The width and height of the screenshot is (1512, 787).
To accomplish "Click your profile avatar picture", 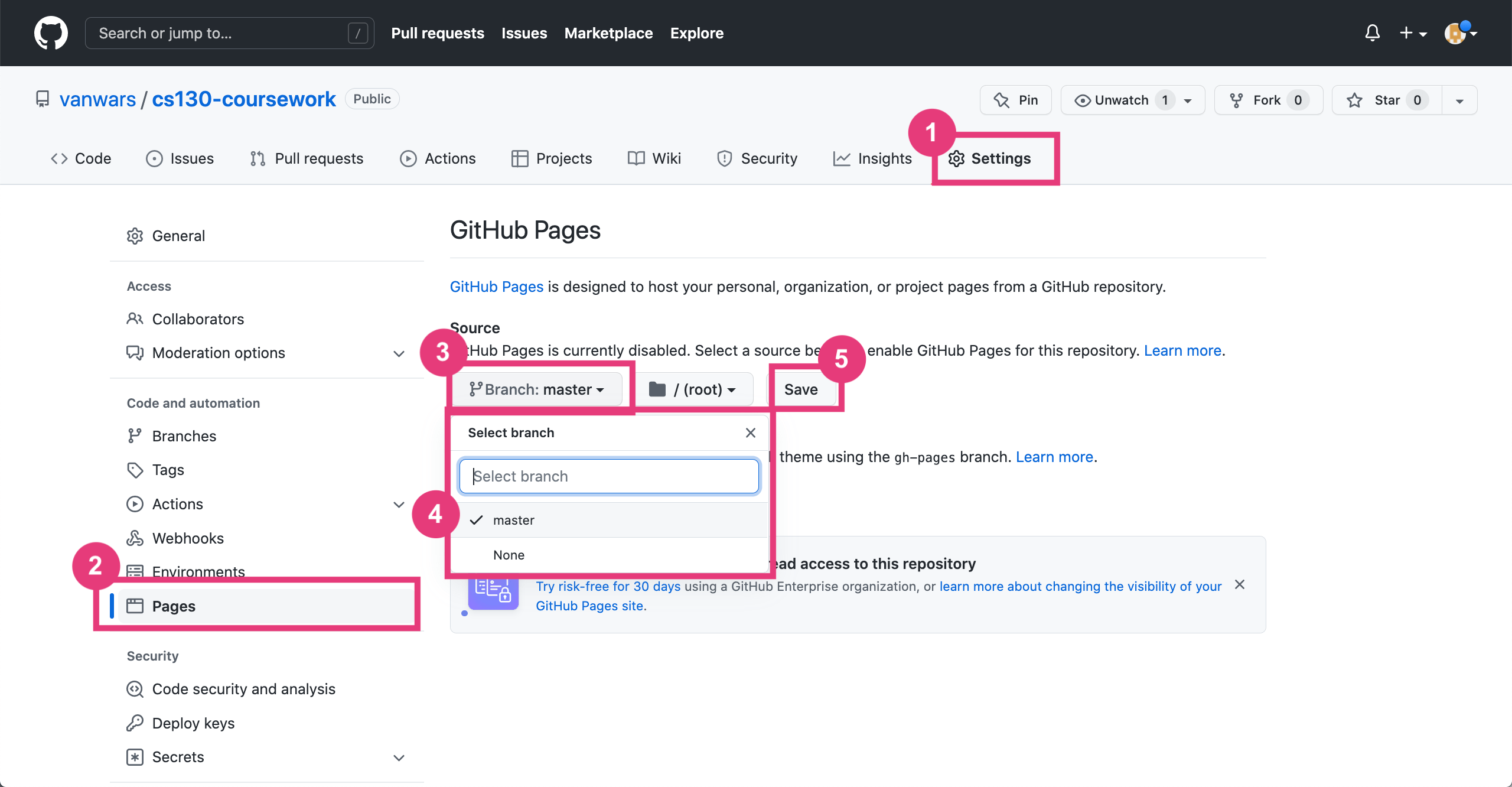I will [x=1456, y=32].
